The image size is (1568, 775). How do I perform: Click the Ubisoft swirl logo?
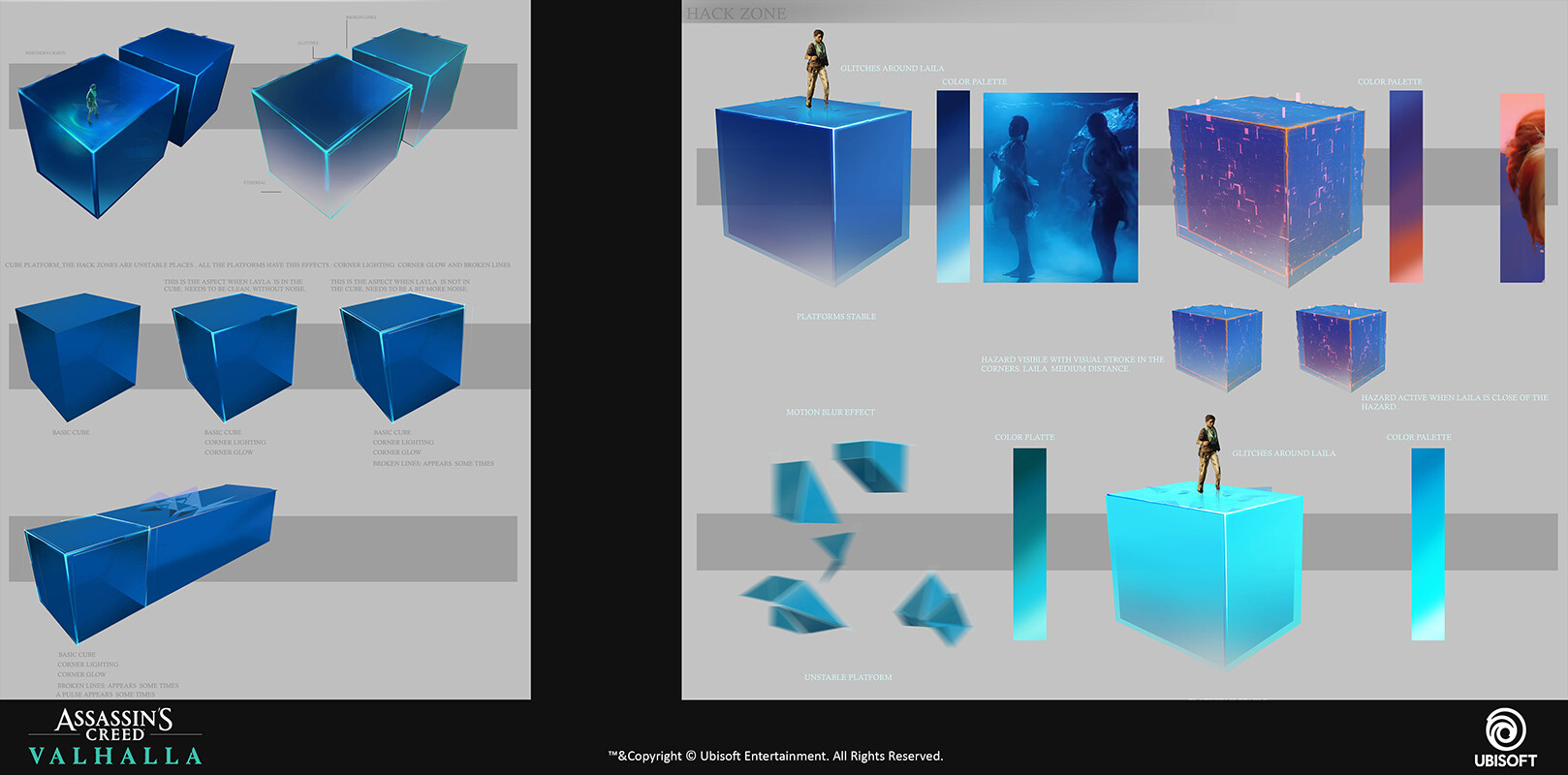click(x=1505, y=728)
